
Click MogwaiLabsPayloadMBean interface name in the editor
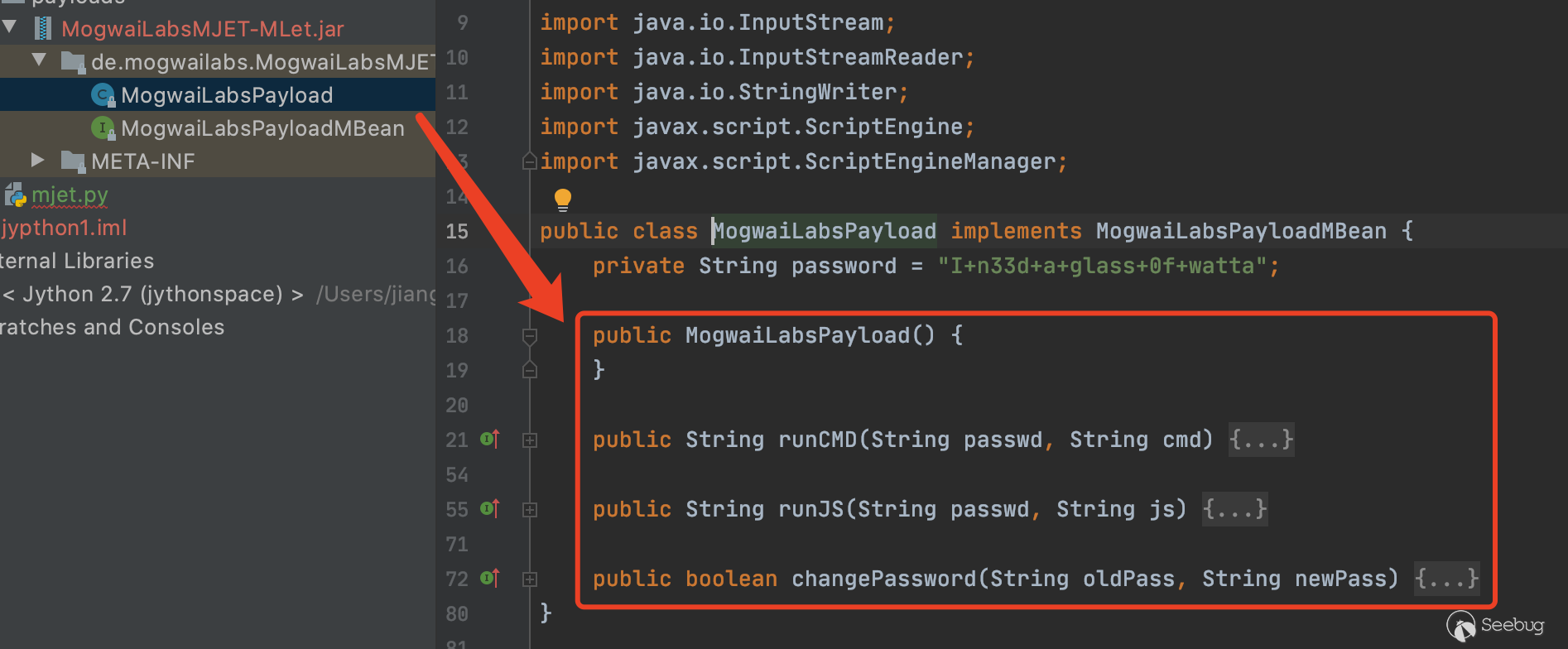(1241, 231)
